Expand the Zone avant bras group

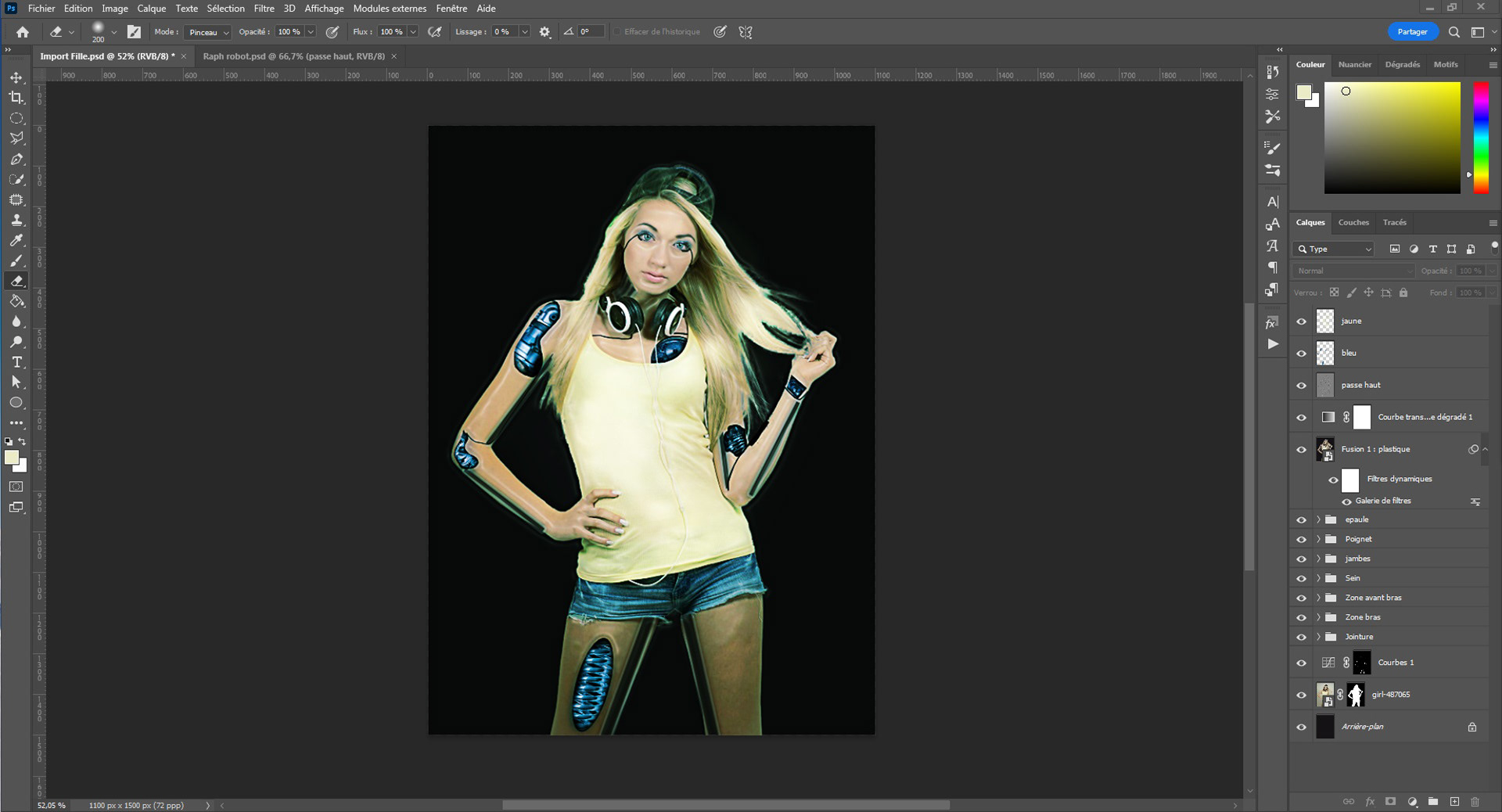(1318, 598)
